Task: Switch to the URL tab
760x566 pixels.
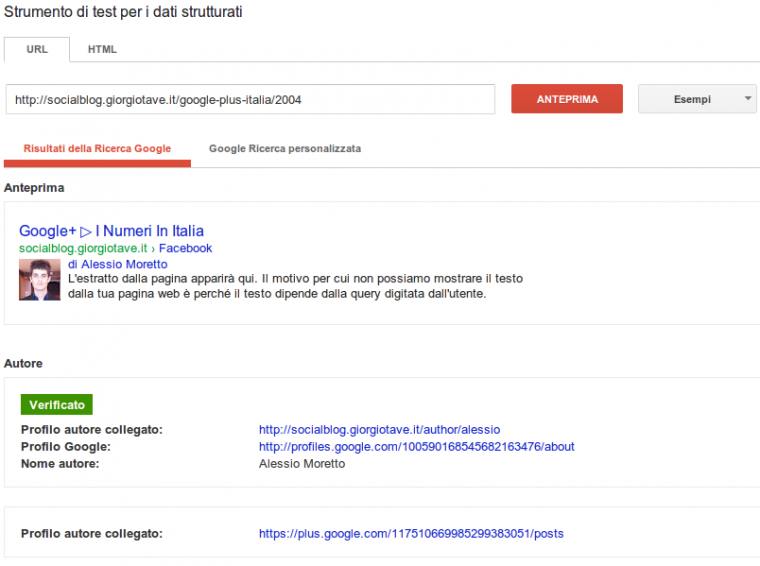Action: (37, 49)
